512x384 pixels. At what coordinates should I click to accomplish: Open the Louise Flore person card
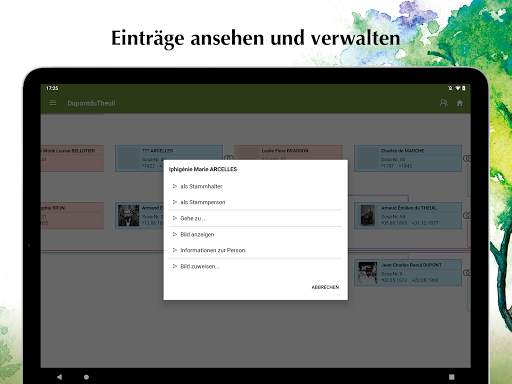click(288, 152)
